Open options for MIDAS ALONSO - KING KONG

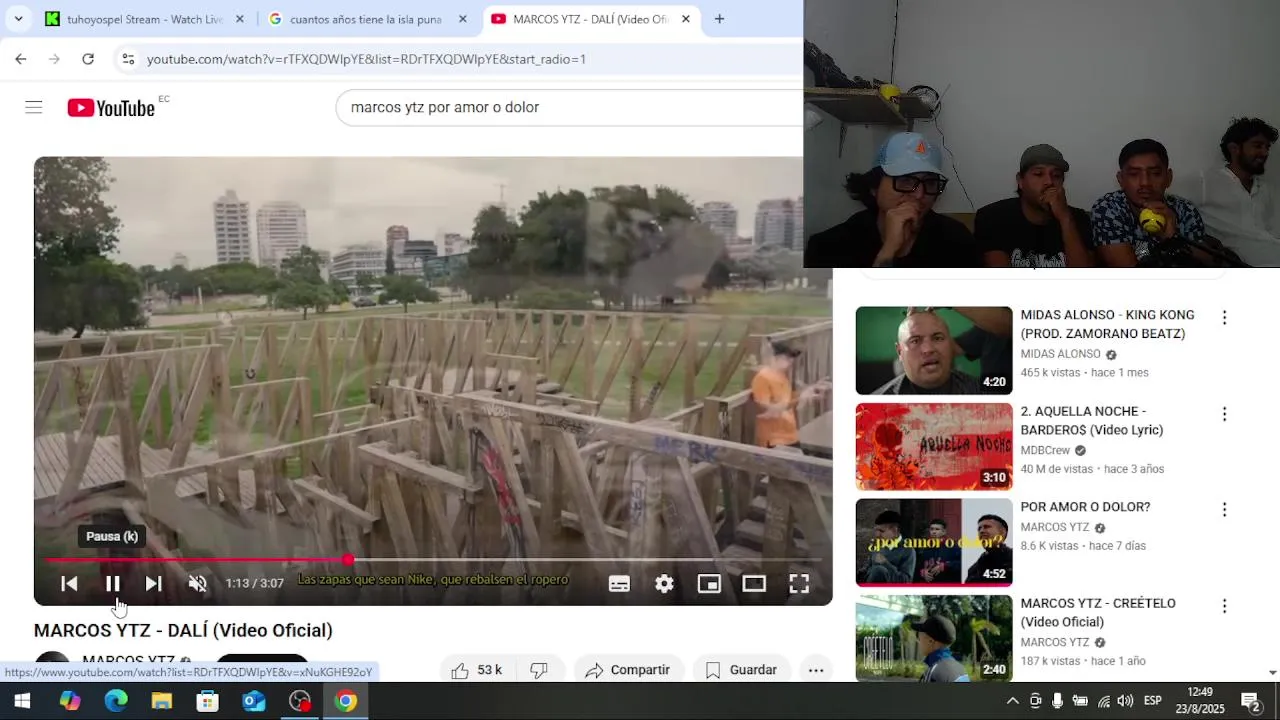point(1224,318)
